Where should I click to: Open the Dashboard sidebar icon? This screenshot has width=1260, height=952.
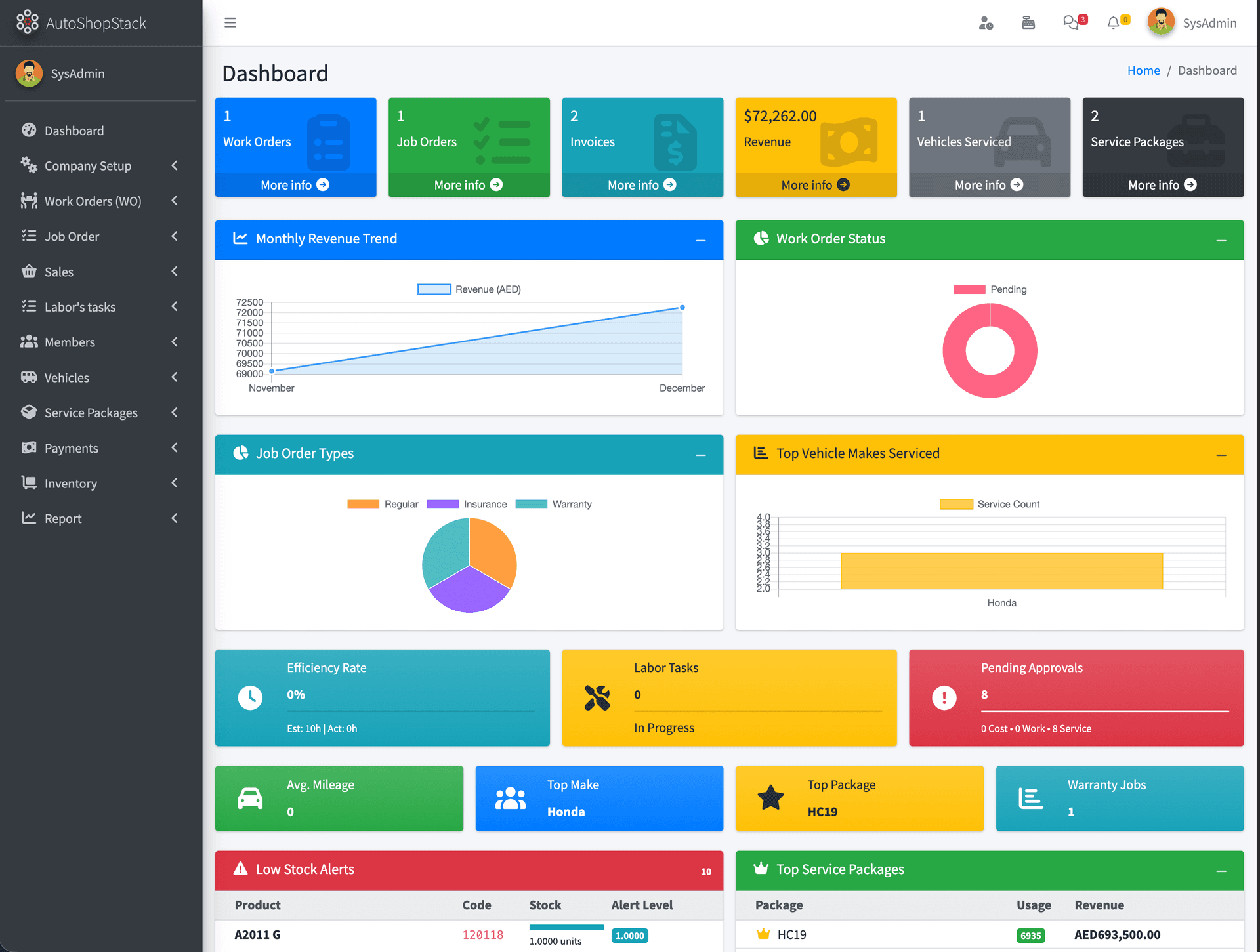click(x=29, y=130)
